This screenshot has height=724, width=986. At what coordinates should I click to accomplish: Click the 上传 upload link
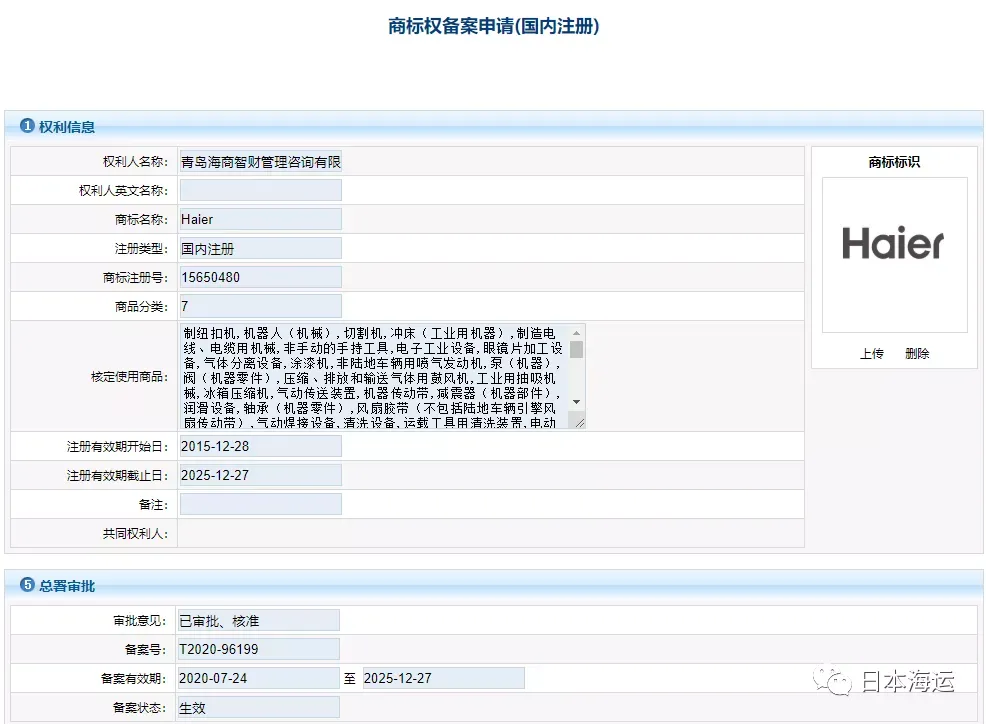872,354
